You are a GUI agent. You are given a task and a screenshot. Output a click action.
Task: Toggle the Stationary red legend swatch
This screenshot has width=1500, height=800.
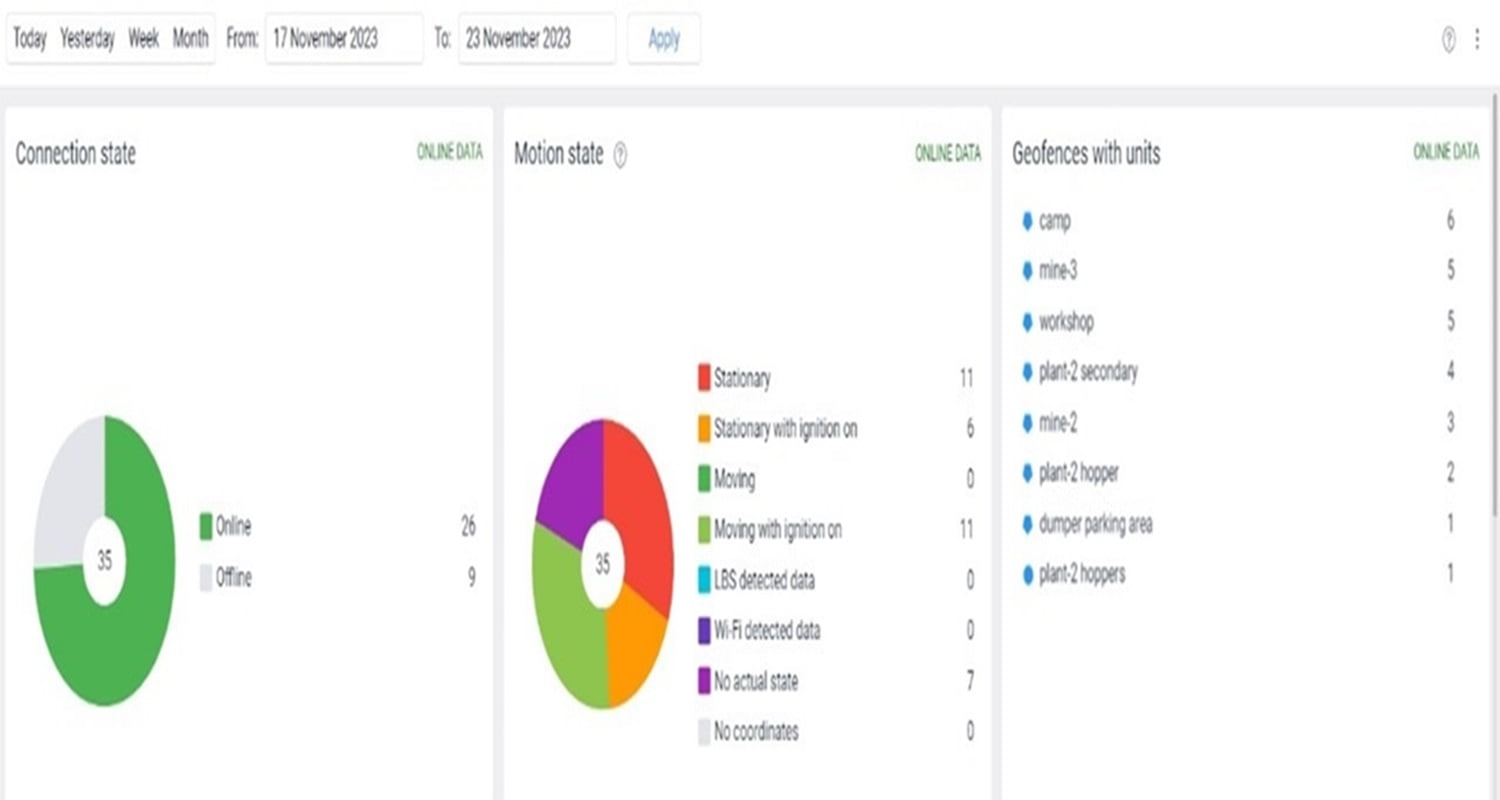pyautogui.click(x=704, y=379)
